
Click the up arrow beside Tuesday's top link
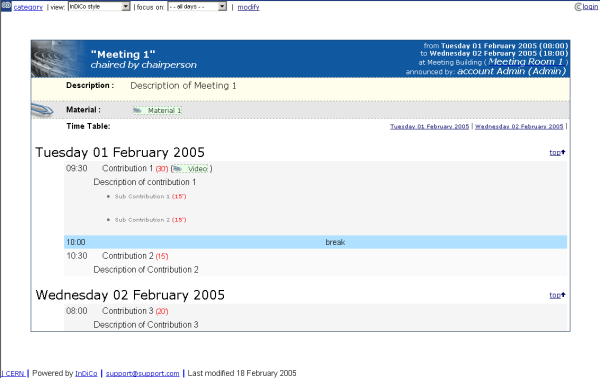563,152
